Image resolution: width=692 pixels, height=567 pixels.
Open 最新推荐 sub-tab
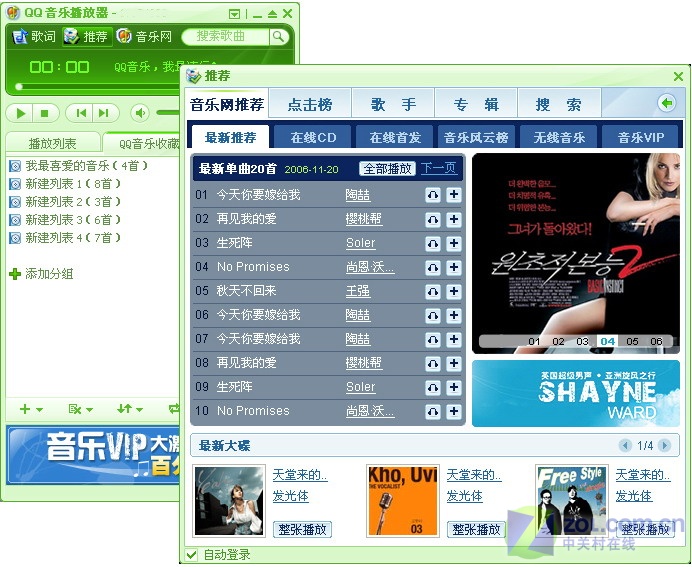click(230, 137)
